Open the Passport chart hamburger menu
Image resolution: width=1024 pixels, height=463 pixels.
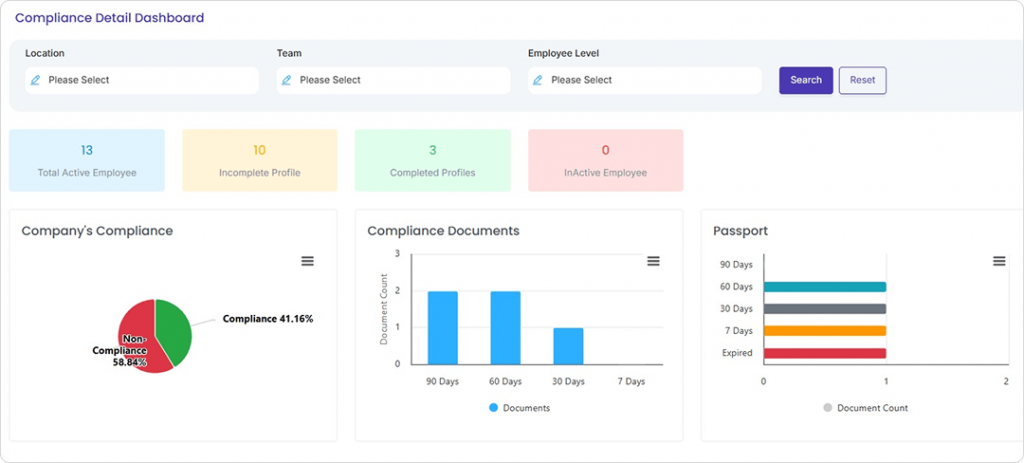pyautogui.click(x=998, y=261)
